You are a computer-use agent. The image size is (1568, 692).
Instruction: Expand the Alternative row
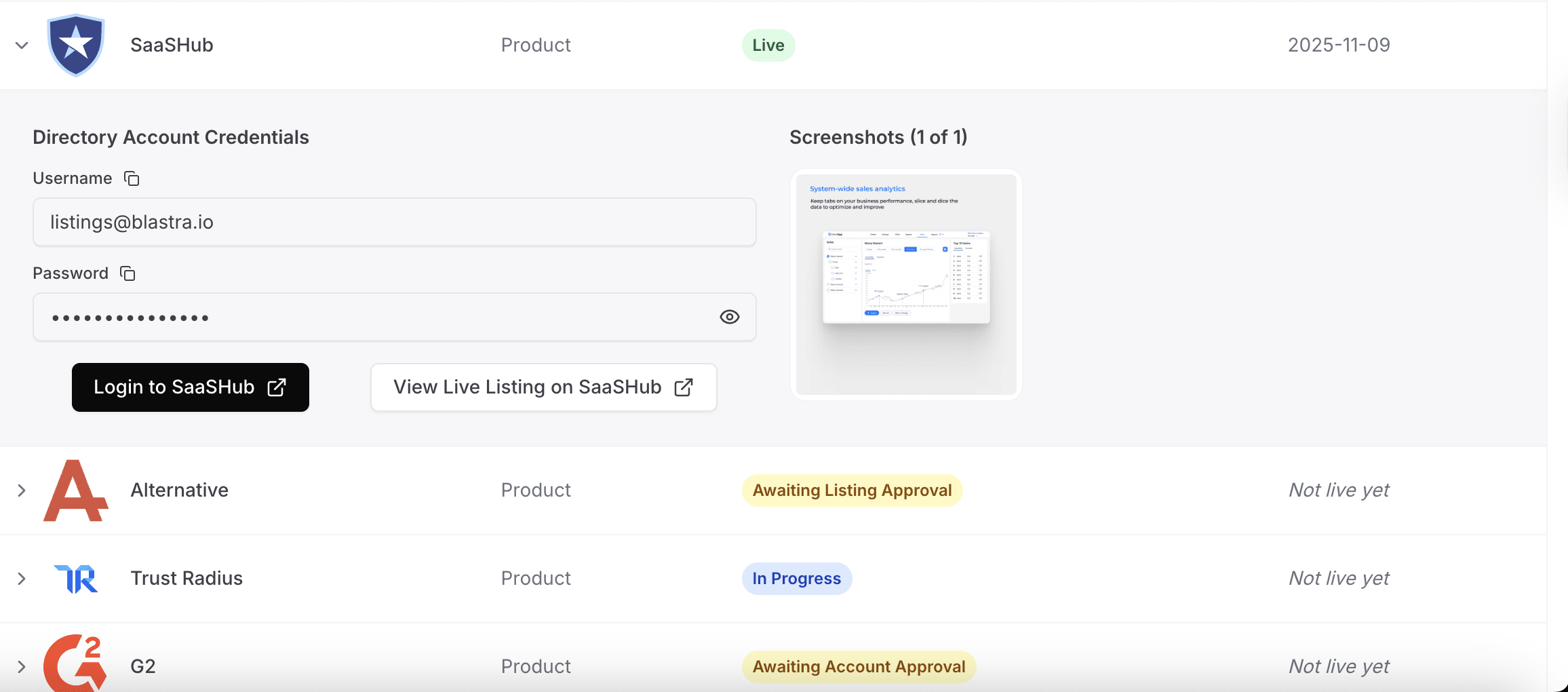(22, 491)
